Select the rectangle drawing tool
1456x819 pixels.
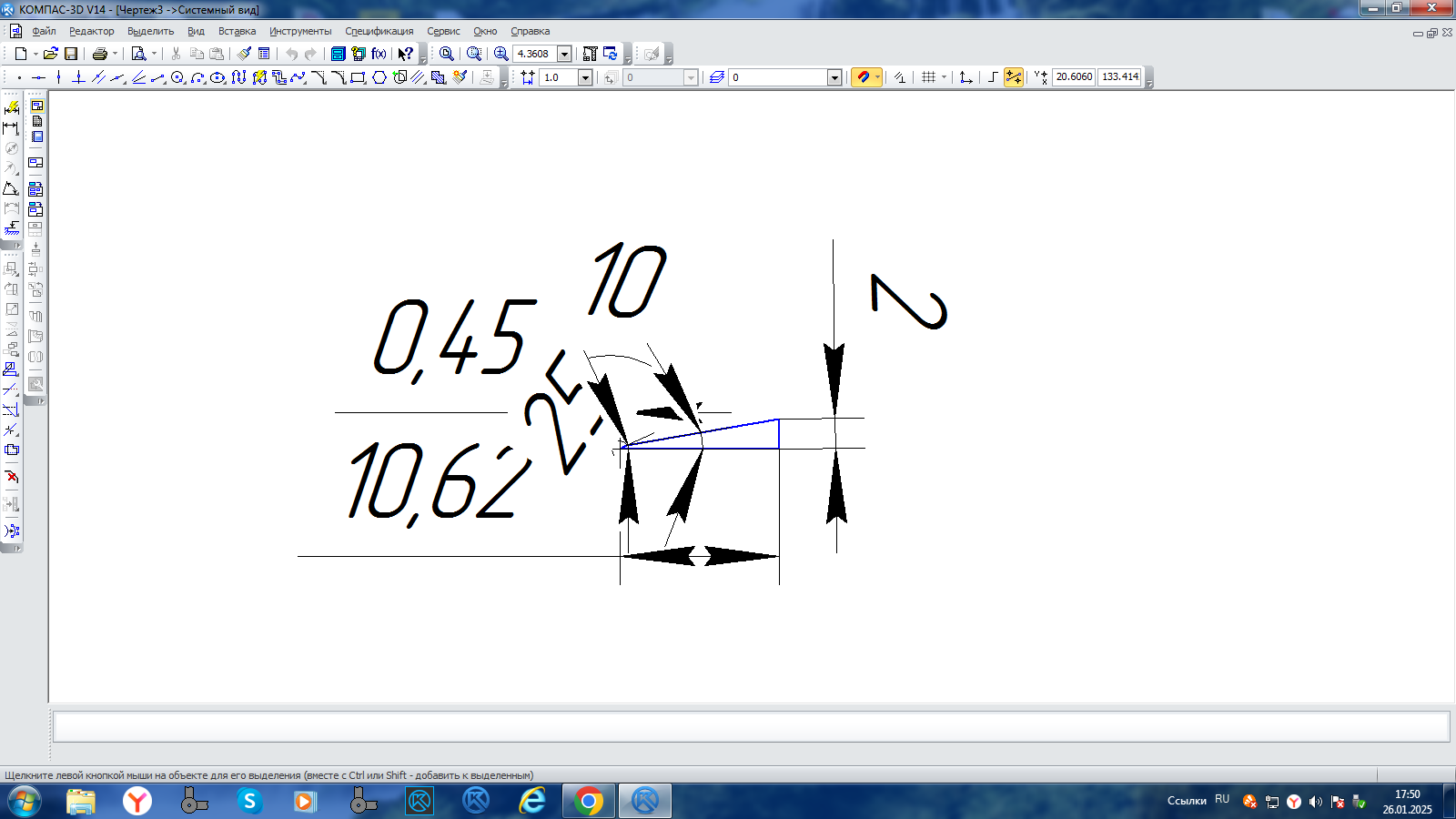click(x=358, y=77)
